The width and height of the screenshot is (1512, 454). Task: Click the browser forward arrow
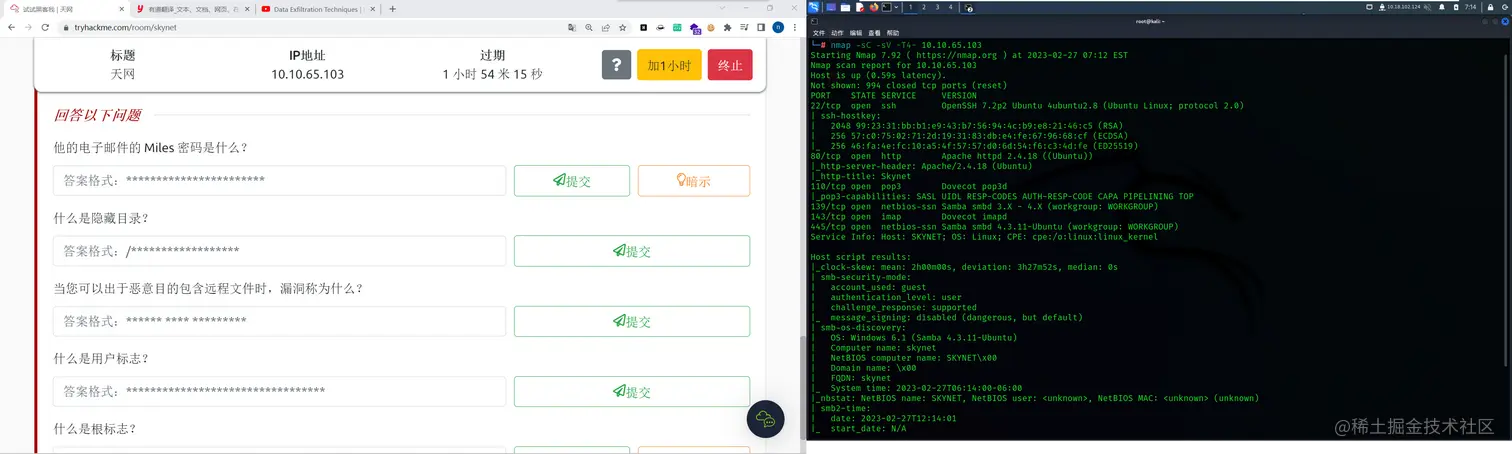[x=28, y=27]
